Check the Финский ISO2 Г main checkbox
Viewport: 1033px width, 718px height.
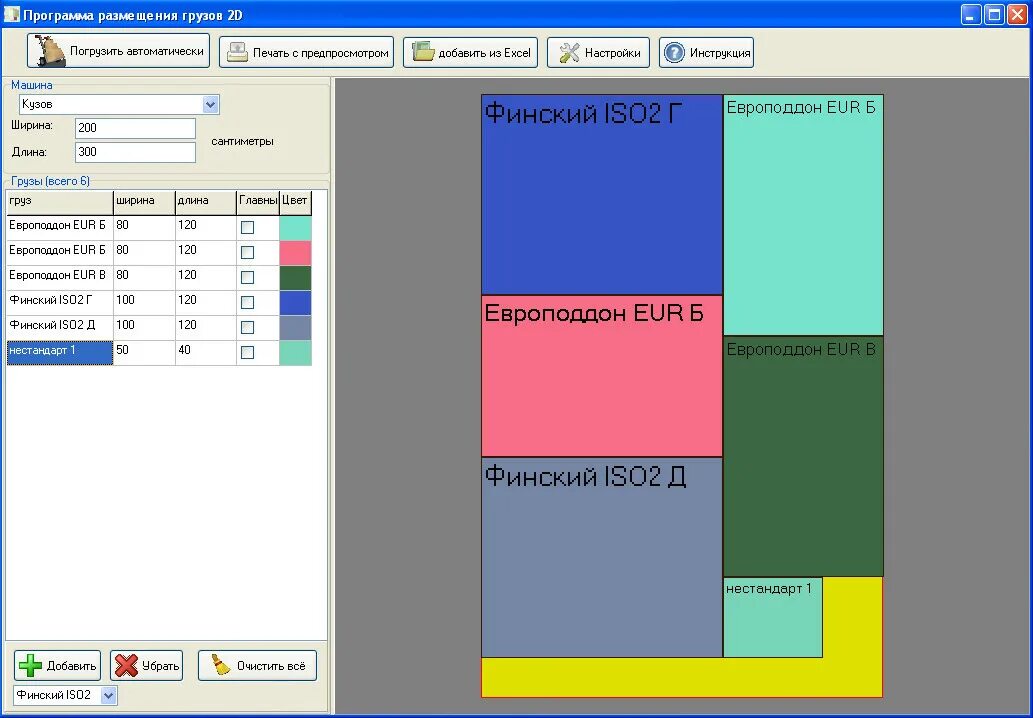247,302
